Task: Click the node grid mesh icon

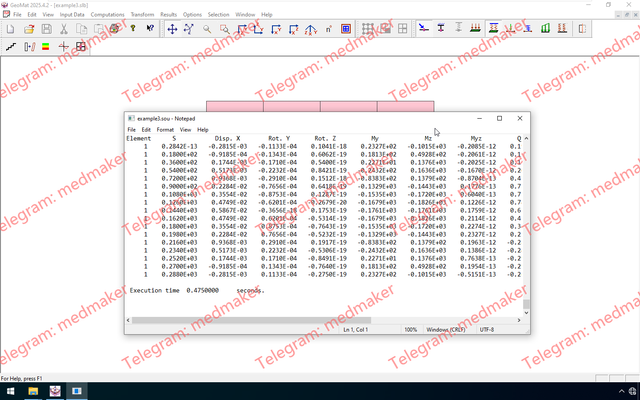Action: pyautogui.click(x=368, y=29)
